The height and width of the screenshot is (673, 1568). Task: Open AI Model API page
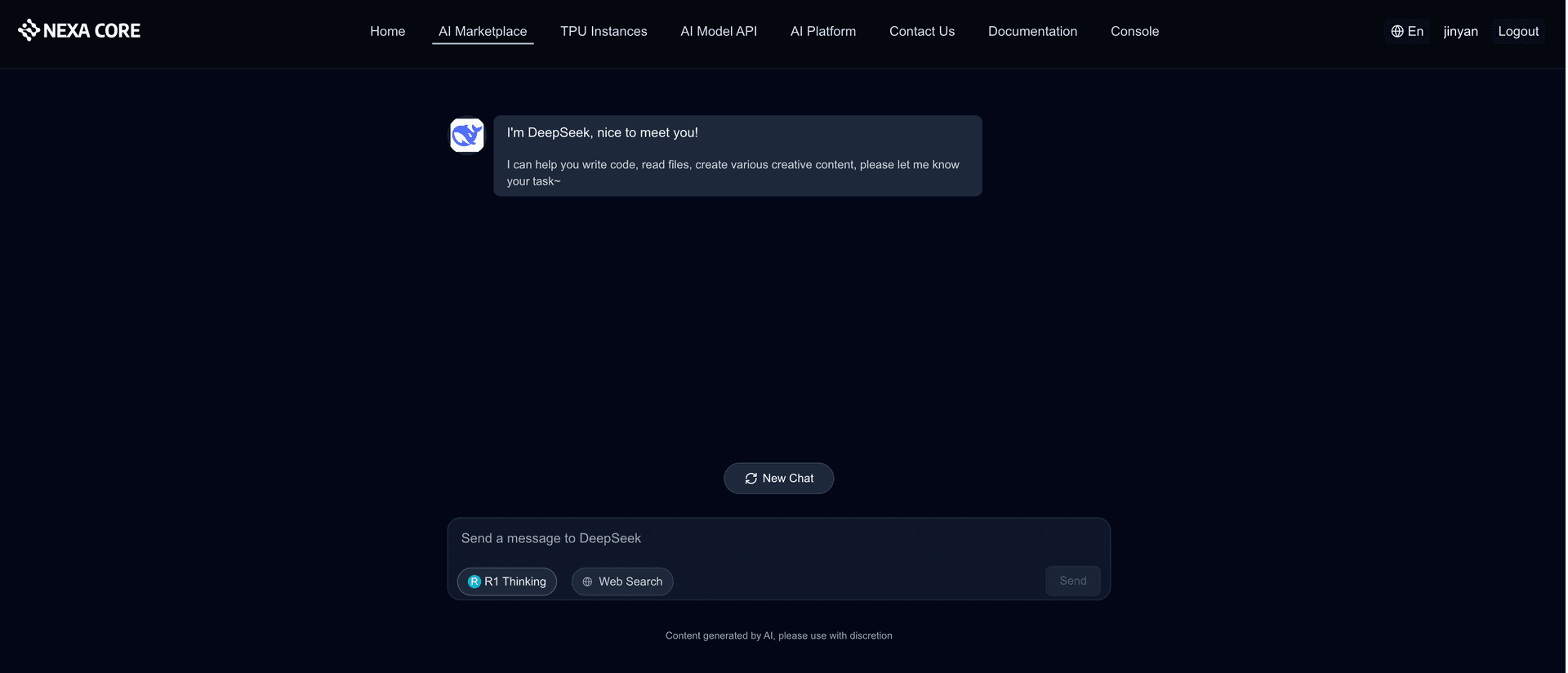coord(719,31)
